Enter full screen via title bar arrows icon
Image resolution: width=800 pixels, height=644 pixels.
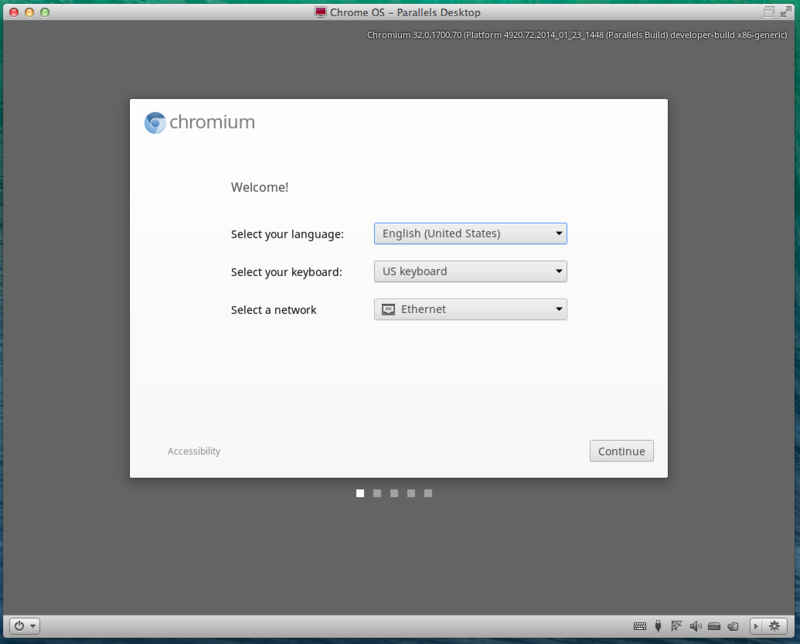point(786,12)
